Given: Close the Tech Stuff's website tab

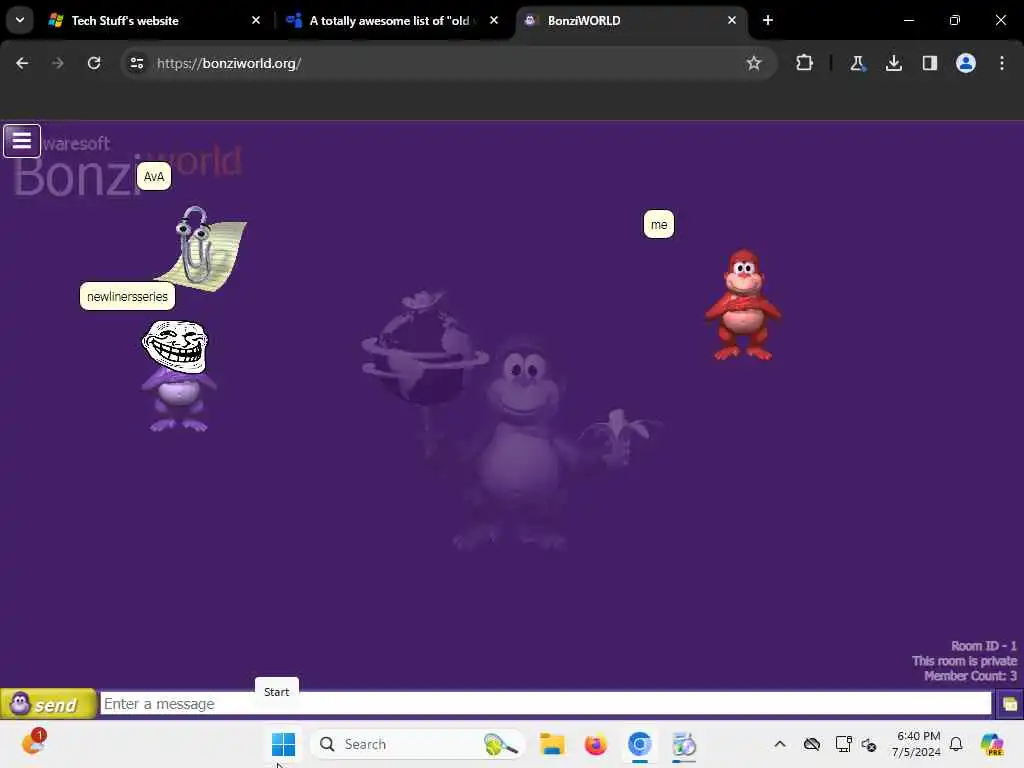Looking at the screenshot, I should pos(256,21).
